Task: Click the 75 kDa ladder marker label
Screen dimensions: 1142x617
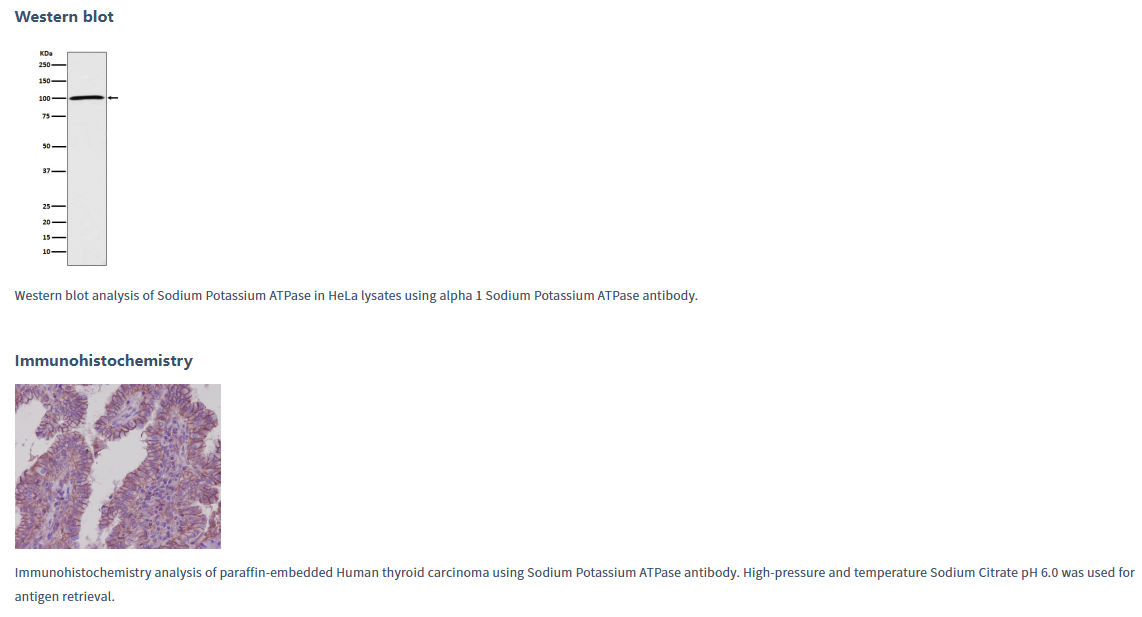Action: [46, 116]
